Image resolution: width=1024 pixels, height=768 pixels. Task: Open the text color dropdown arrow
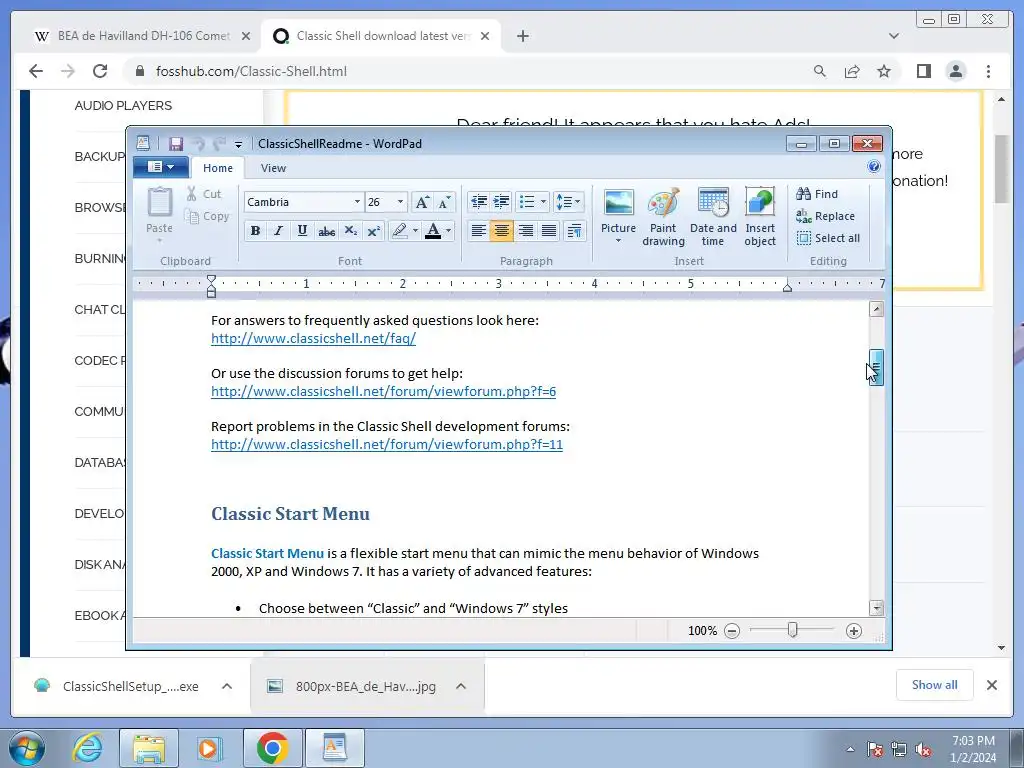pyautogui.click(x=449, y=231)
